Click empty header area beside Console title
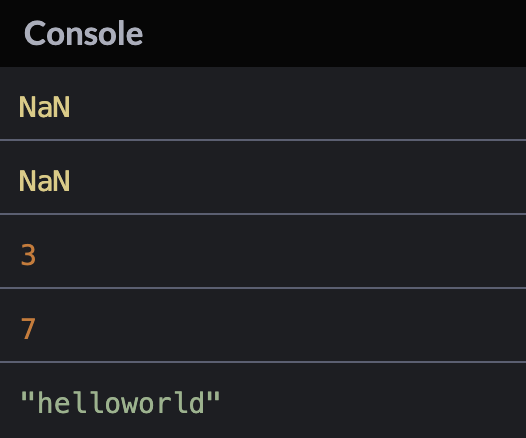 335,33
